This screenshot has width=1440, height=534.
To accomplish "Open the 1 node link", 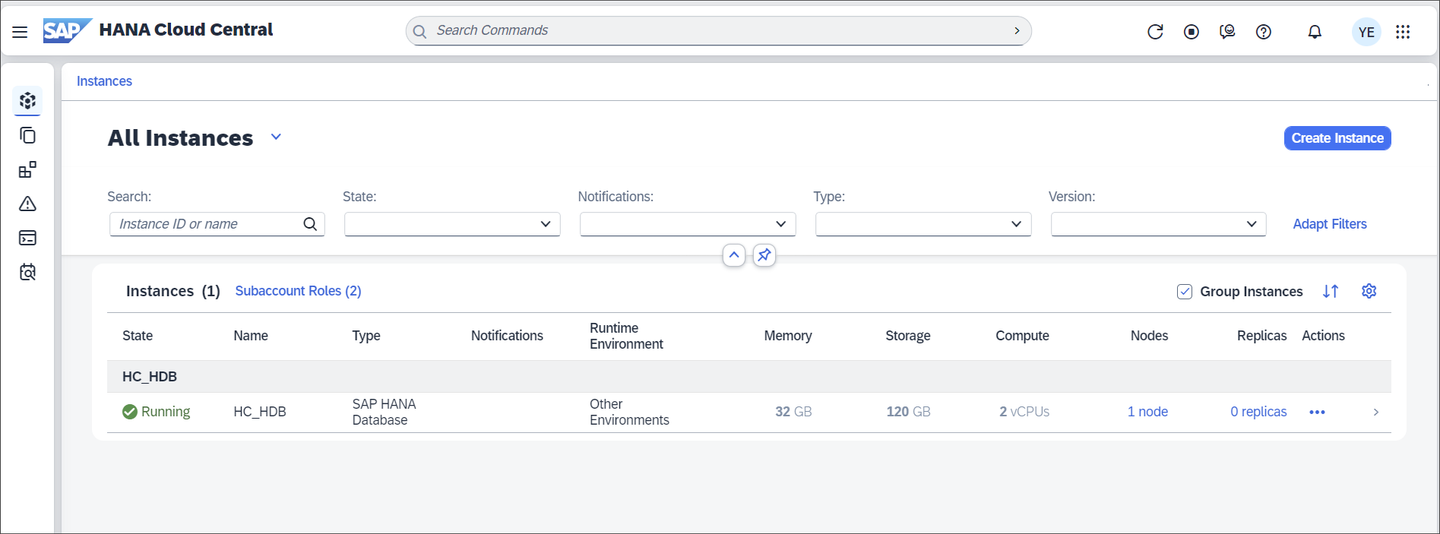I will click(1148, 412).
